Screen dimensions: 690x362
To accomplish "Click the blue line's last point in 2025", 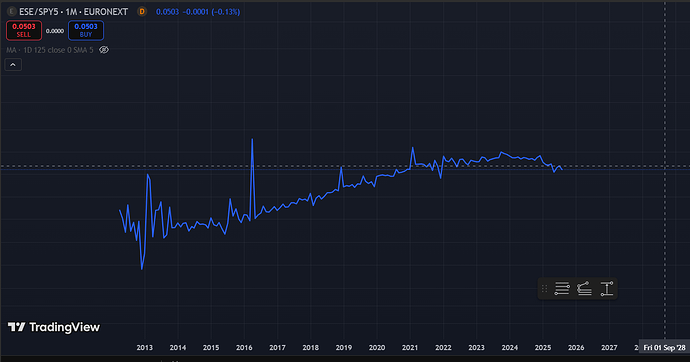I will click(x=562, y=170).
